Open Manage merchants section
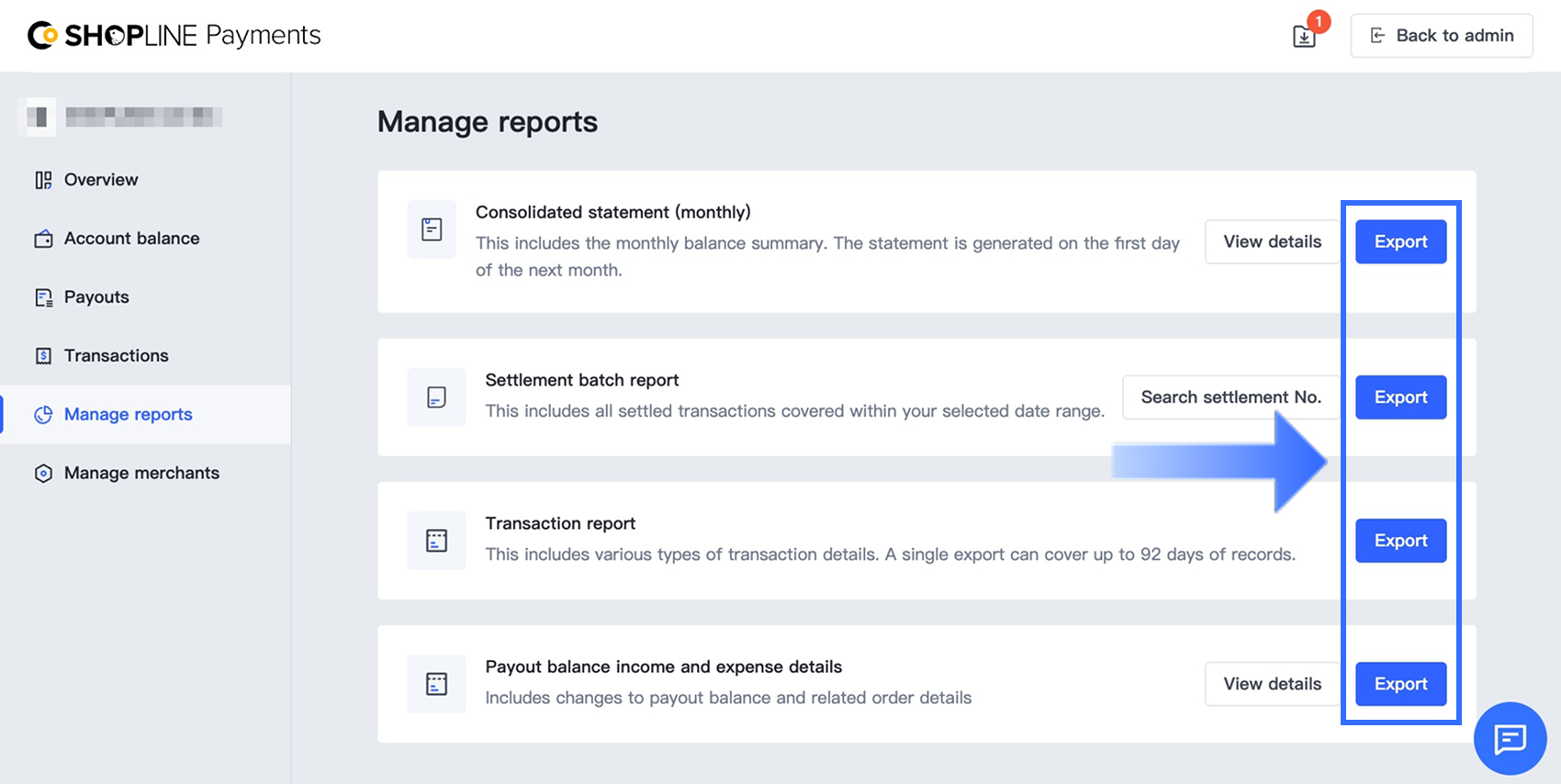This screenshot has width=1561, height=784. [x=141, y=474]
